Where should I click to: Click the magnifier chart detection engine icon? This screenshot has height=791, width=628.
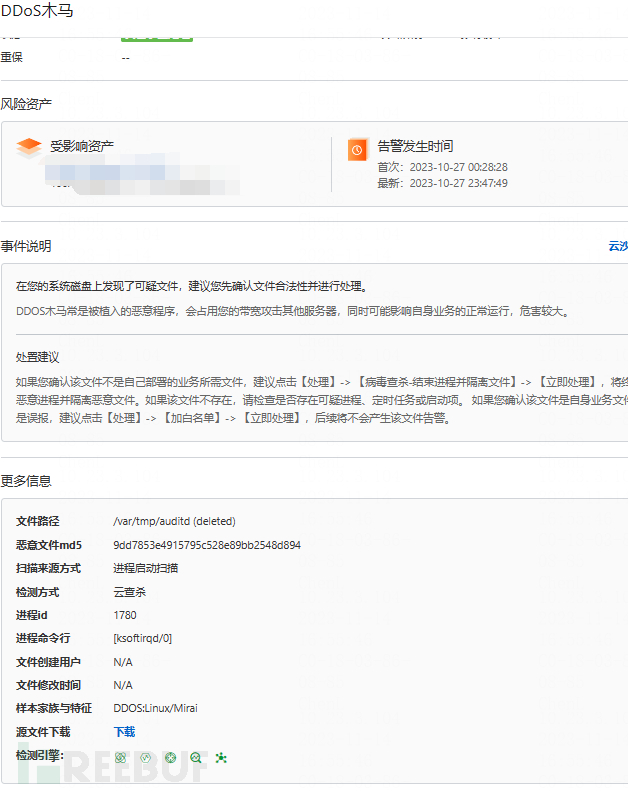(x=196, y=757)
